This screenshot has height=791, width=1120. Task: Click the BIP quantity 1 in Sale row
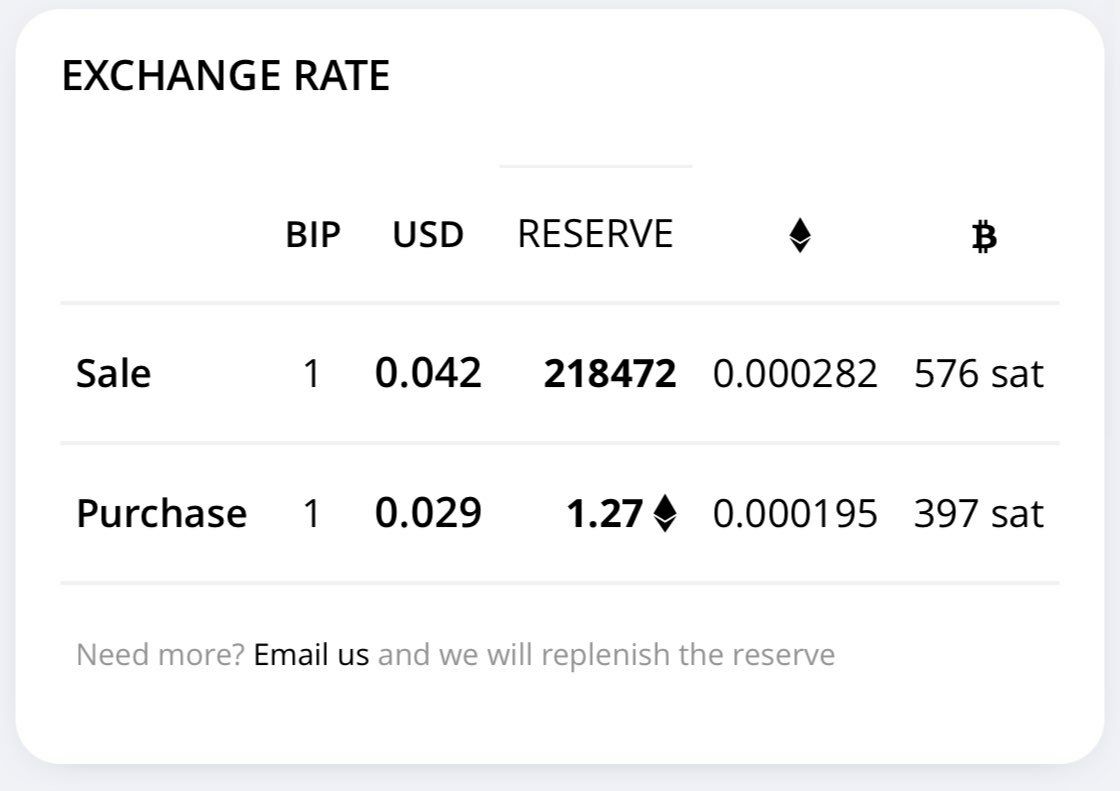point(311,374)
